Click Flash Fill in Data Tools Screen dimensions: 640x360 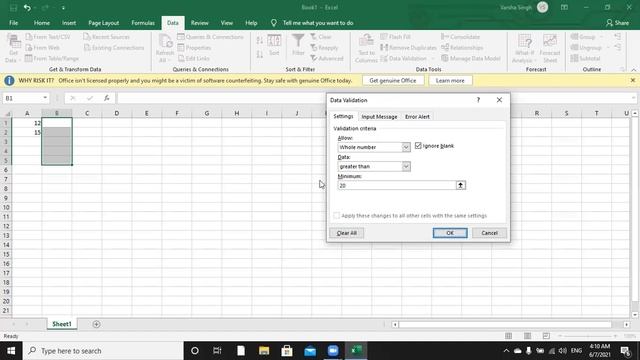396,37
